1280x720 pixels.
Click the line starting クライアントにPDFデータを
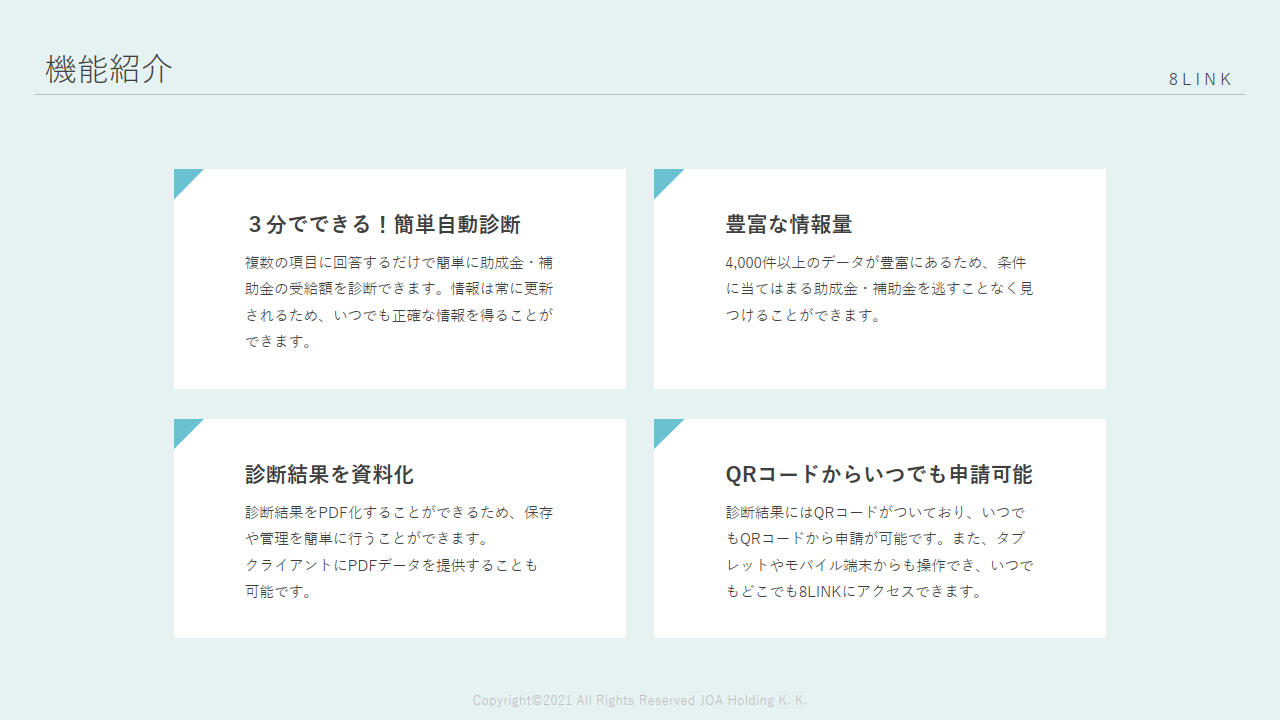coord(391,565)
